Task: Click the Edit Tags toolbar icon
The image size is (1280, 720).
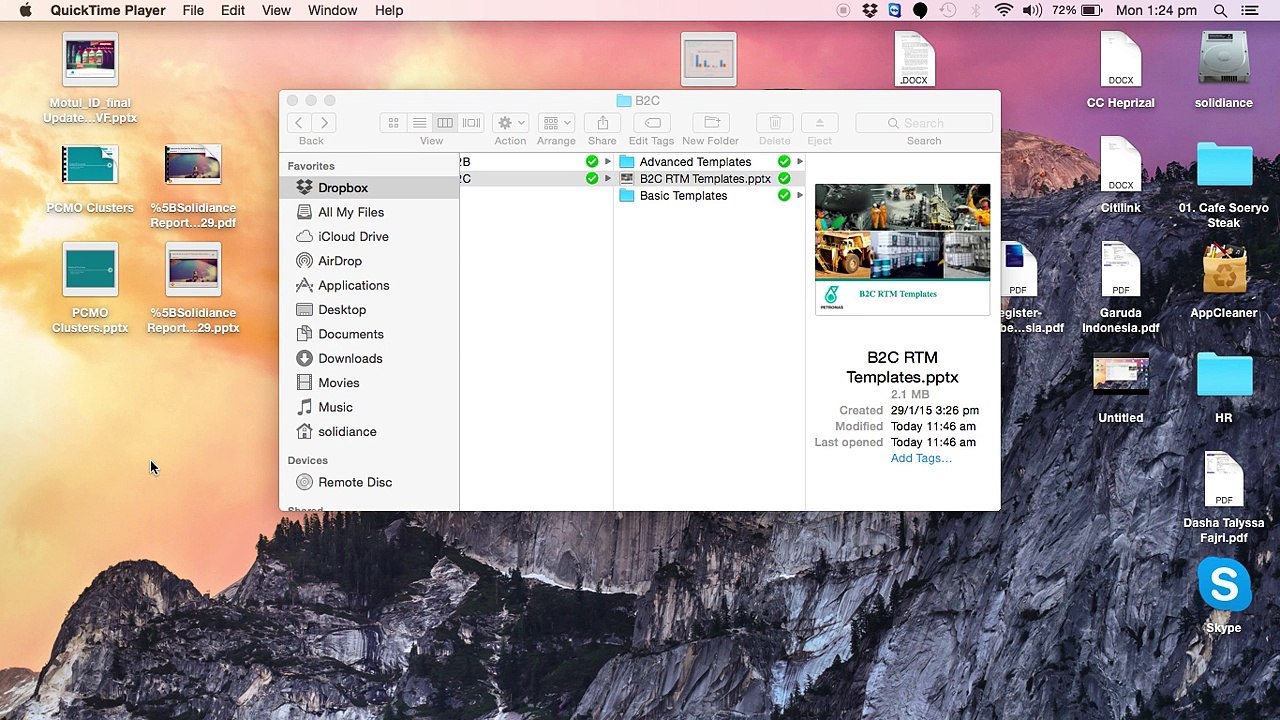Action: tap(651, 123)
